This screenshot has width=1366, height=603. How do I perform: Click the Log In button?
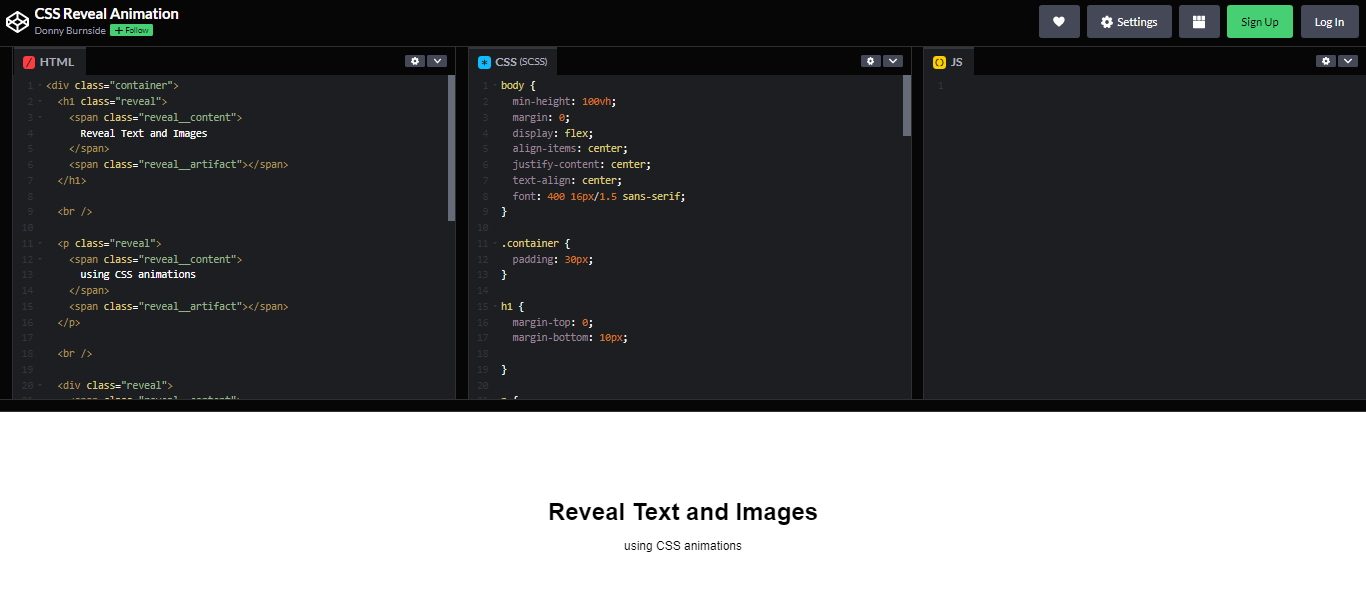[x=1329, y=22]
